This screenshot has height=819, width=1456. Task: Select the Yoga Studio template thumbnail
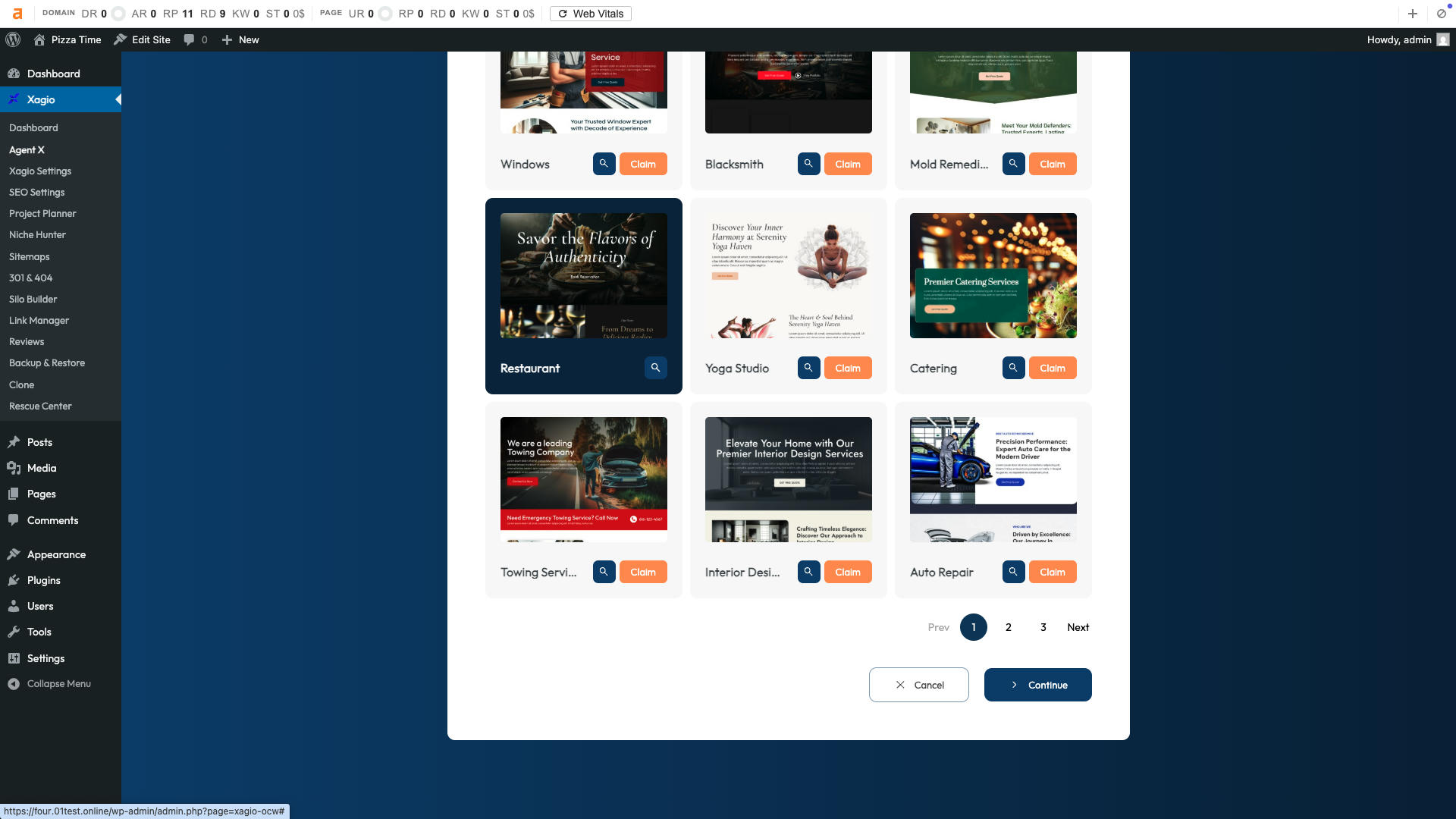(x=789, y=275)
